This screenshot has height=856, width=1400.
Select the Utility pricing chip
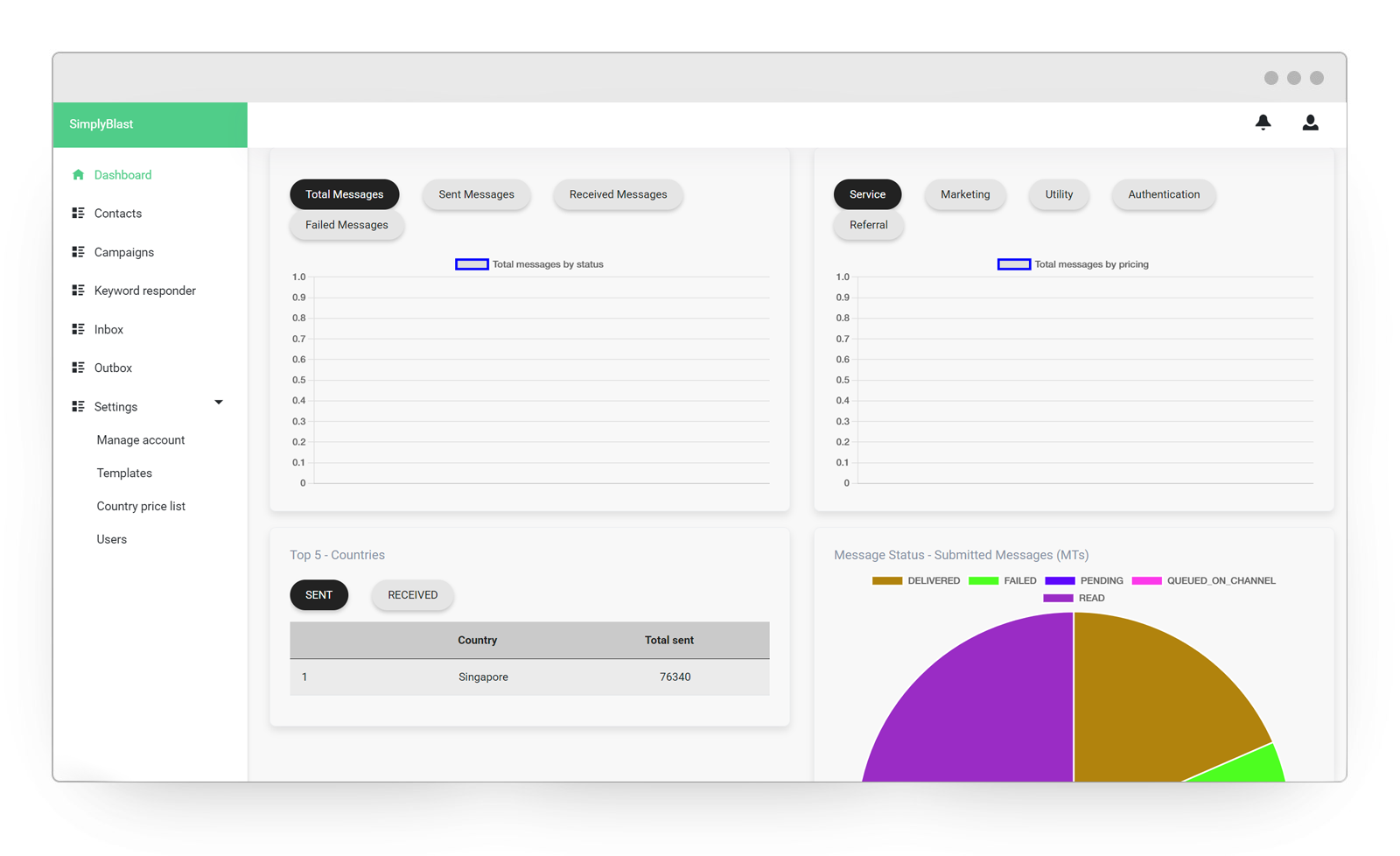pos(1059,194)
